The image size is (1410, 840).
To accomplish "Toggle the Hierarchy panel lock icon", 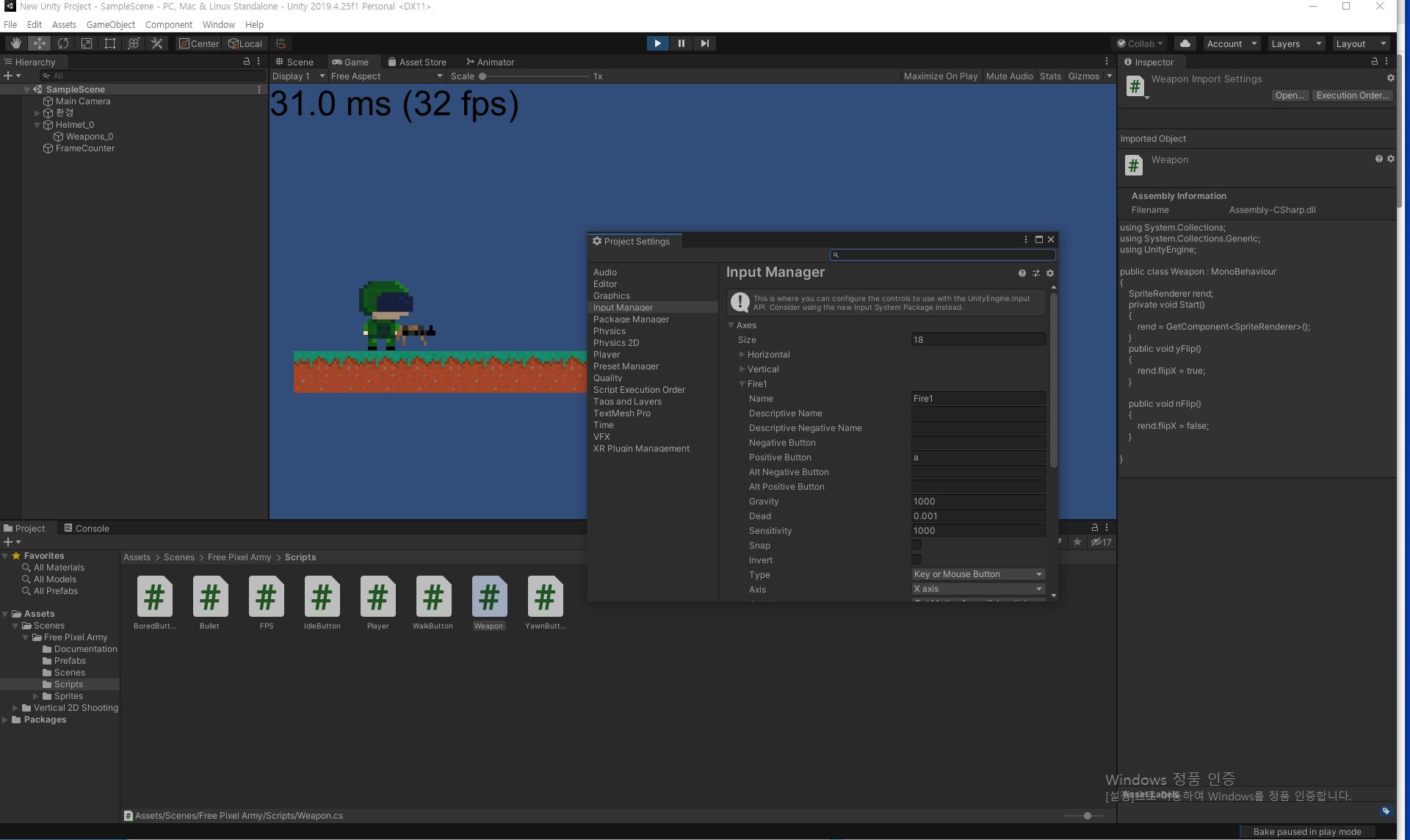I will click(x=247, y=62).
